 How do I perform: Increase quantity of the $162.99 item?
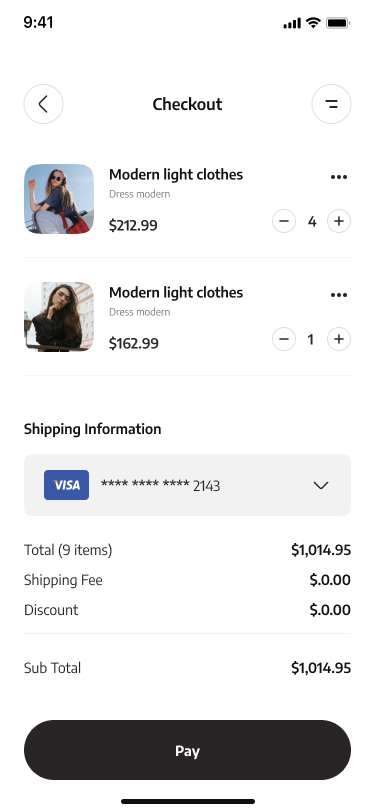point(339,340)
